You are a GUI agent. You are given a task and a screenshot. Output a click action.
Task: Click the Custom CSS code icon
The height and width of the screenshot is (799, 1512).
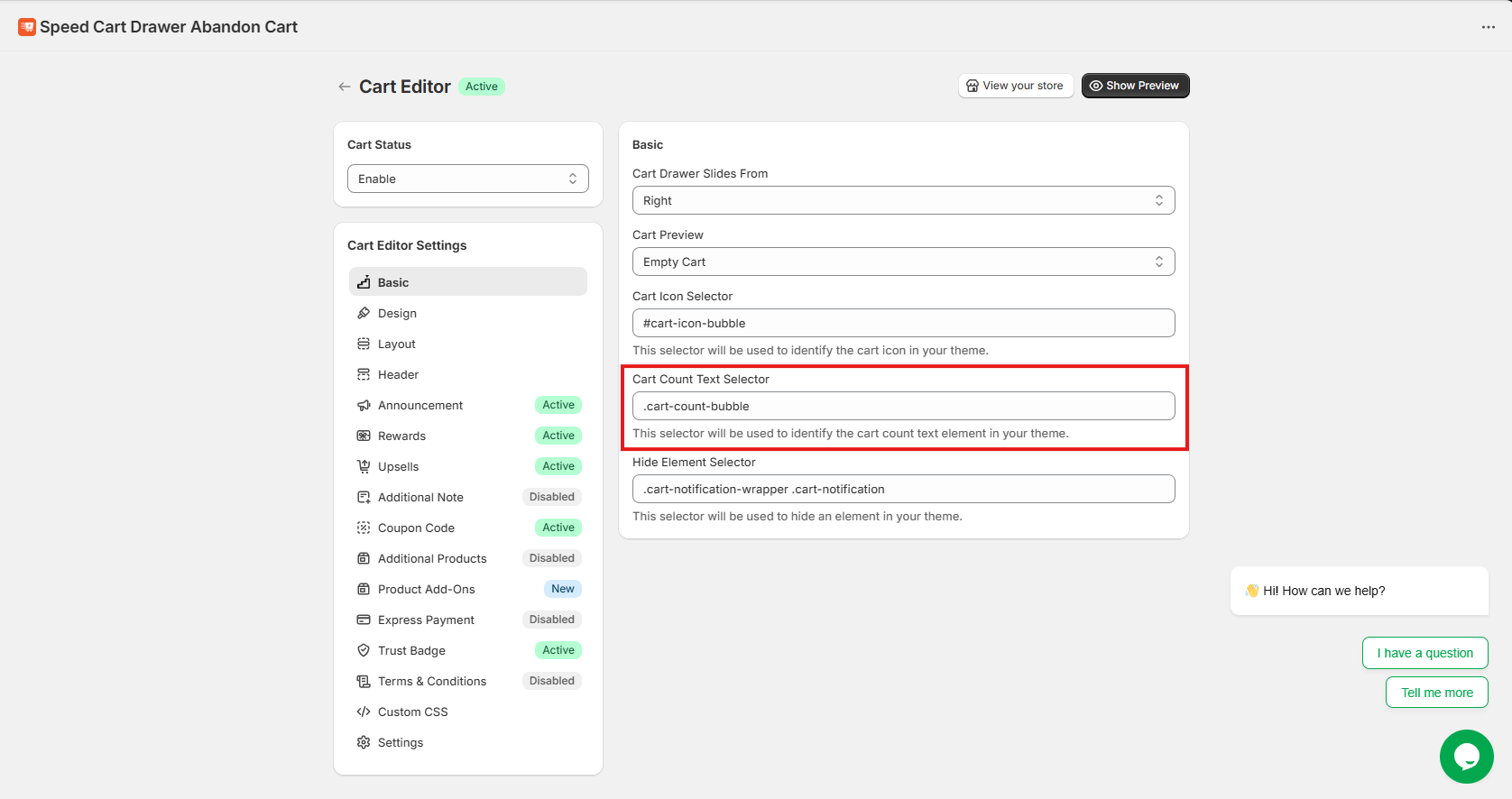coord(364,712)
